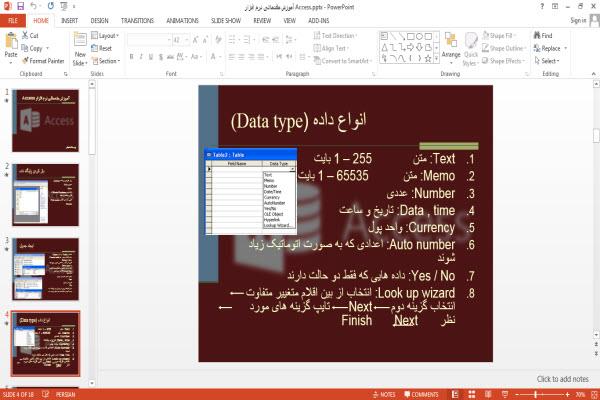The image size is (600, 400).
Task: Click the Reset slide button
Action: click(102, 48)
